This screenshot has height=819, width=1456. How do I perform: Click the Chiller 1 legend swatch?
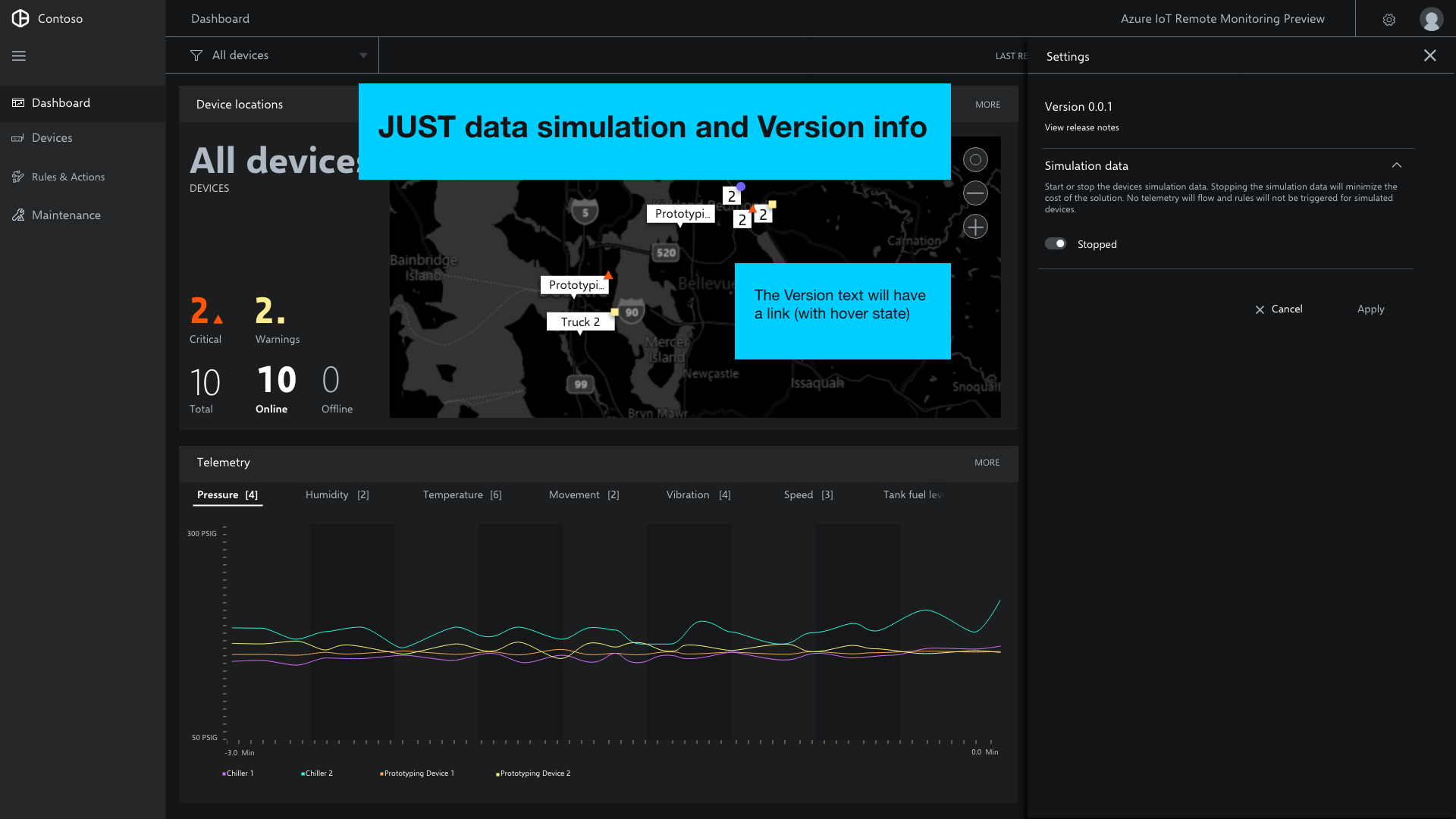(224, 773)
